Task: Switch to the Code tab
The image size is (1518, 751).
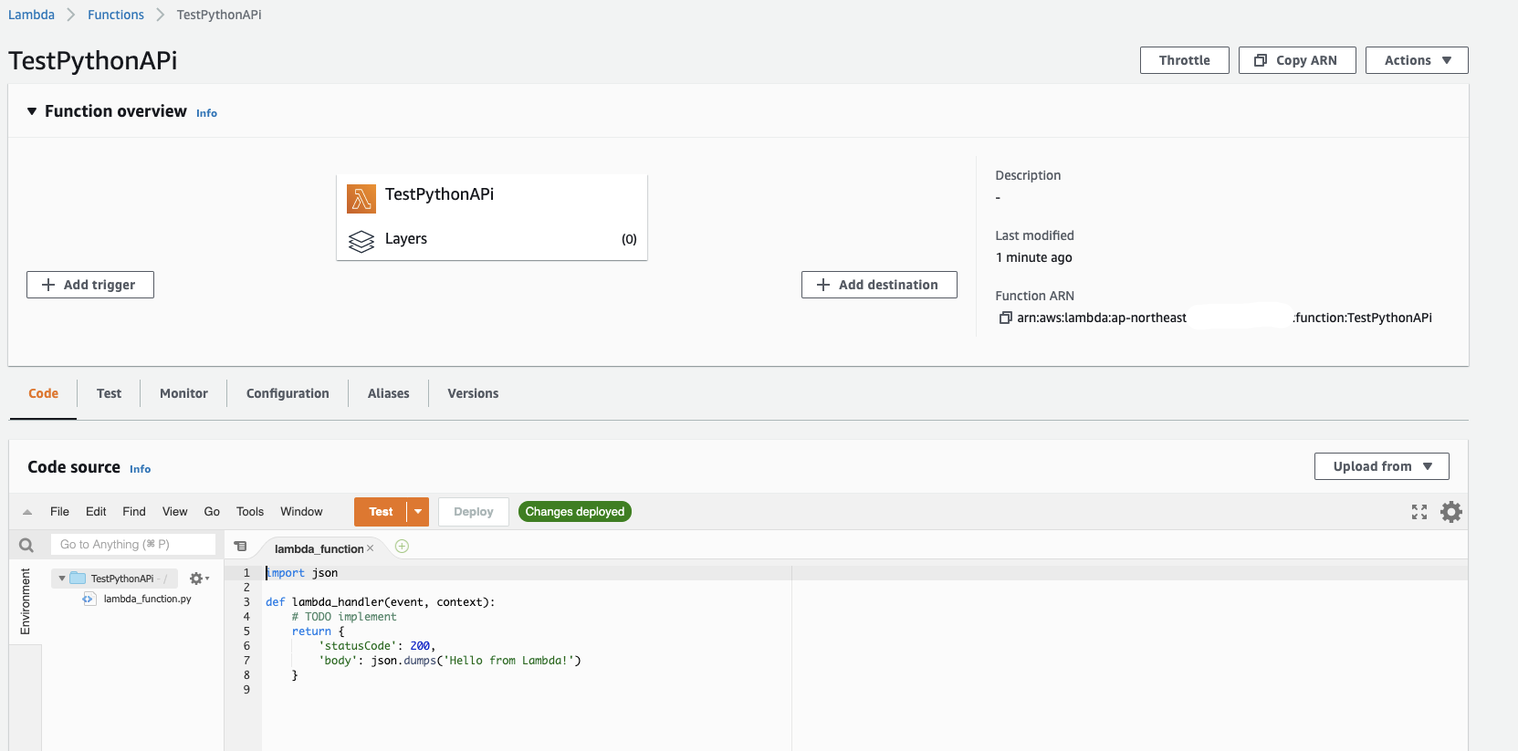Action: click(x=43, y=393)
